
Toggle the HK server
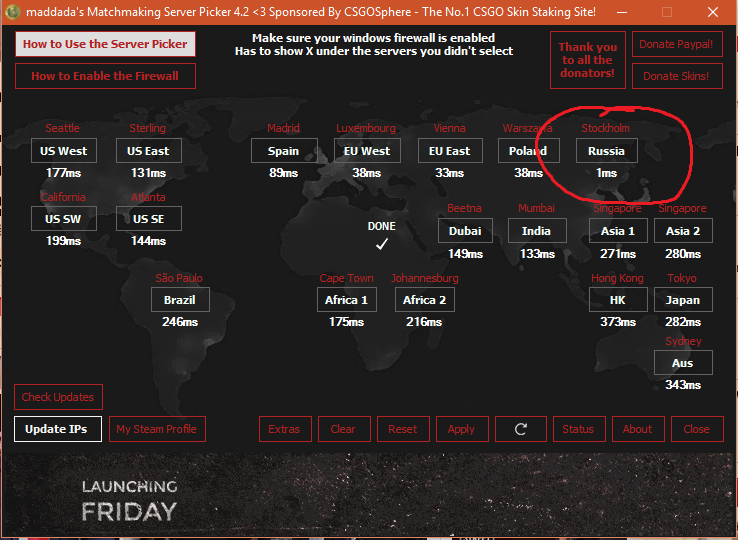pyautogui.click(x=618, y=299)
